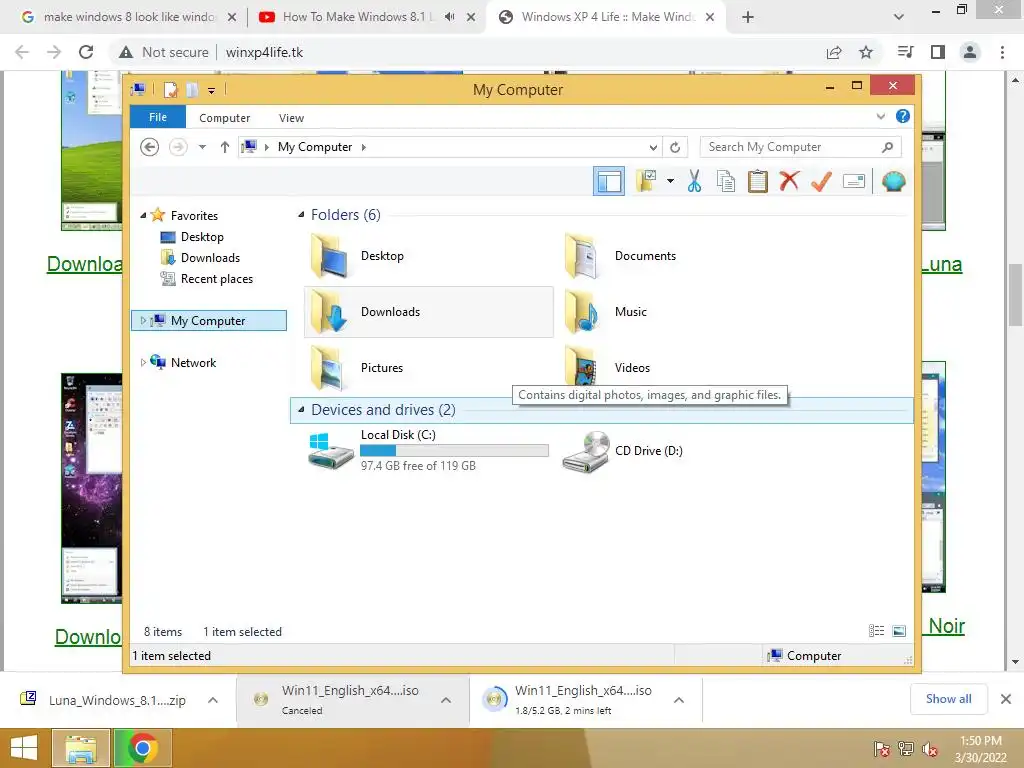
Task: Open the folder options dropdown arrow
Action: click(x=670, y=181)
